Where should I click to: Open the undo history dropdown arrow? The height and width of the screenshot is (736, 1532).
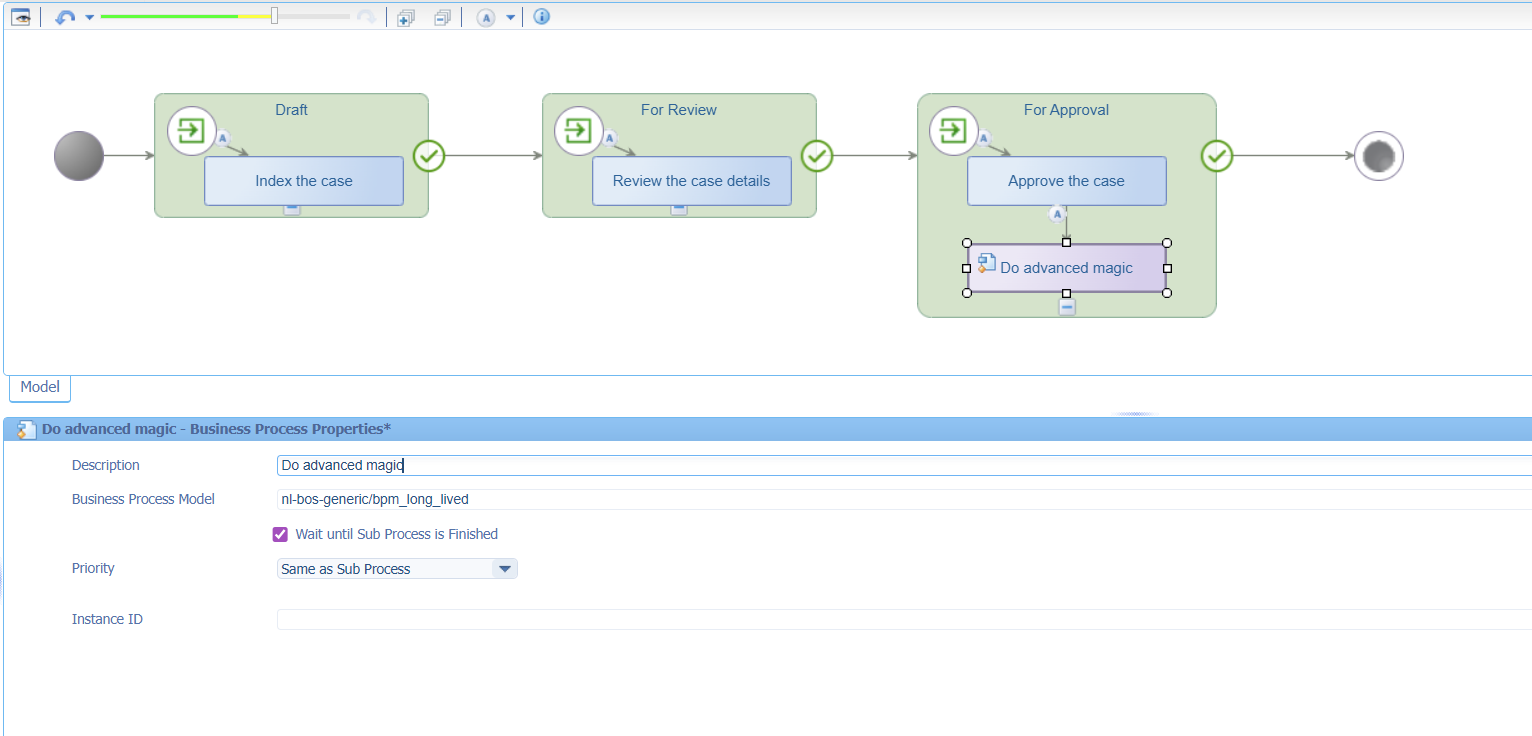89,17
